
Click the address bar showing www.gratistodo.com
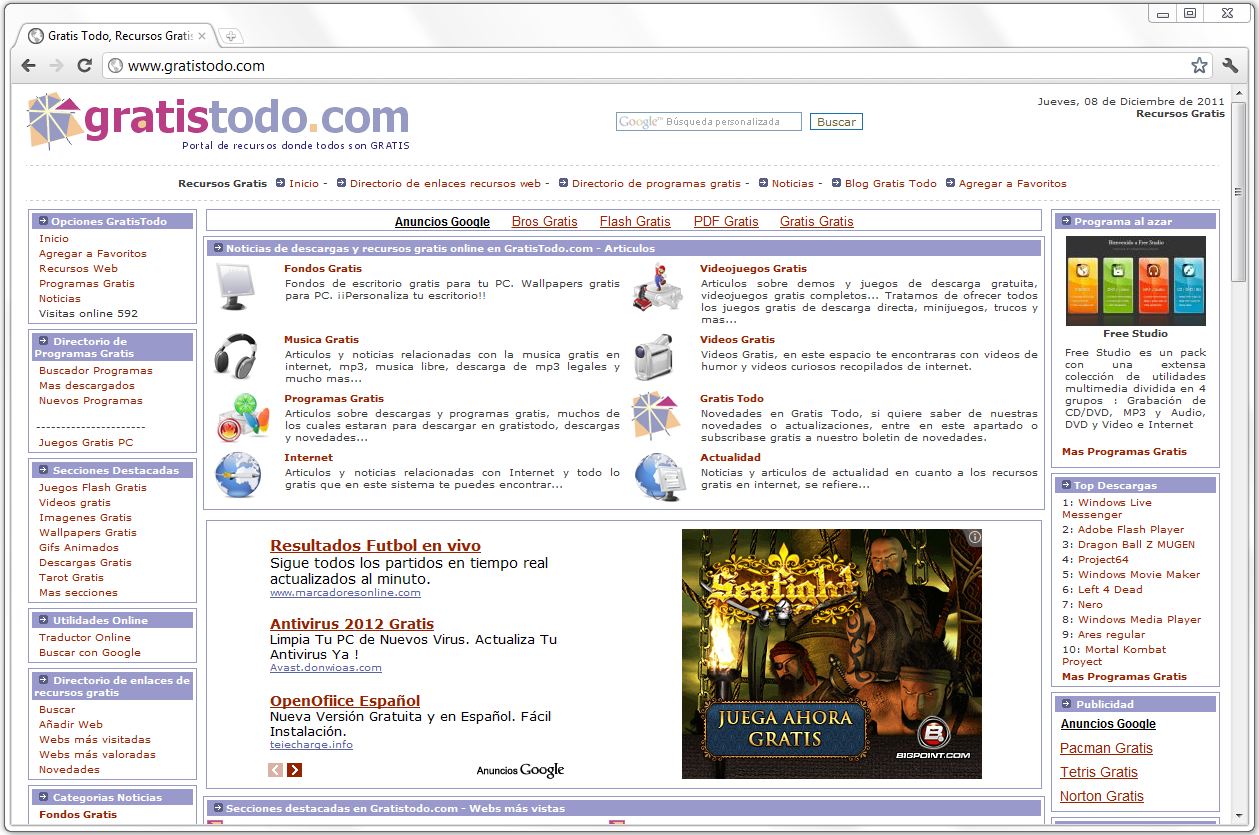[656, 66]
